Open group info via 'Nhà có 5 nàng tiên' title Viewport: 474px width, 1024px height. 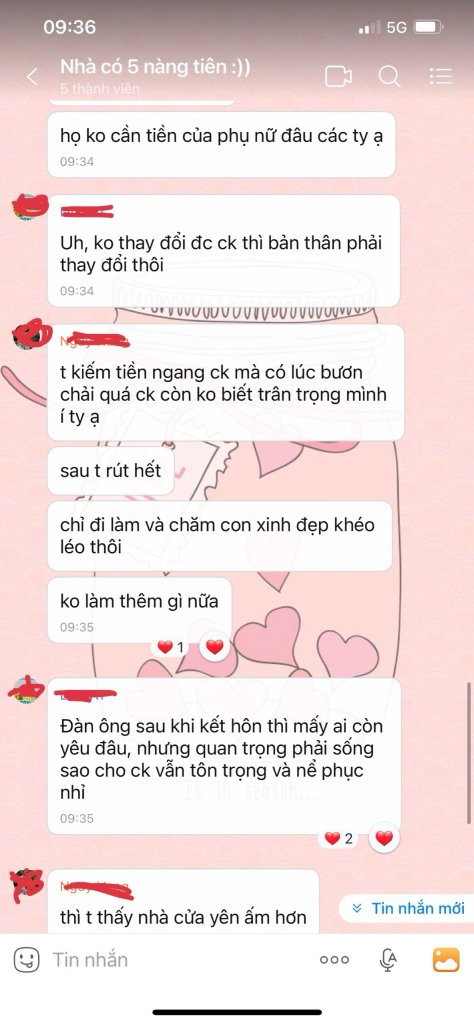[x=155, y=67]
